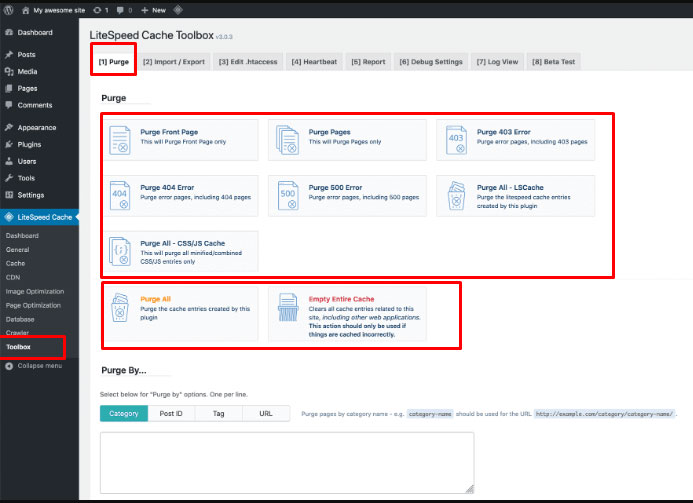Open the [3] Edit .htaccess tab
This screenshot has width=693, height=503.
tap(248, 62)
